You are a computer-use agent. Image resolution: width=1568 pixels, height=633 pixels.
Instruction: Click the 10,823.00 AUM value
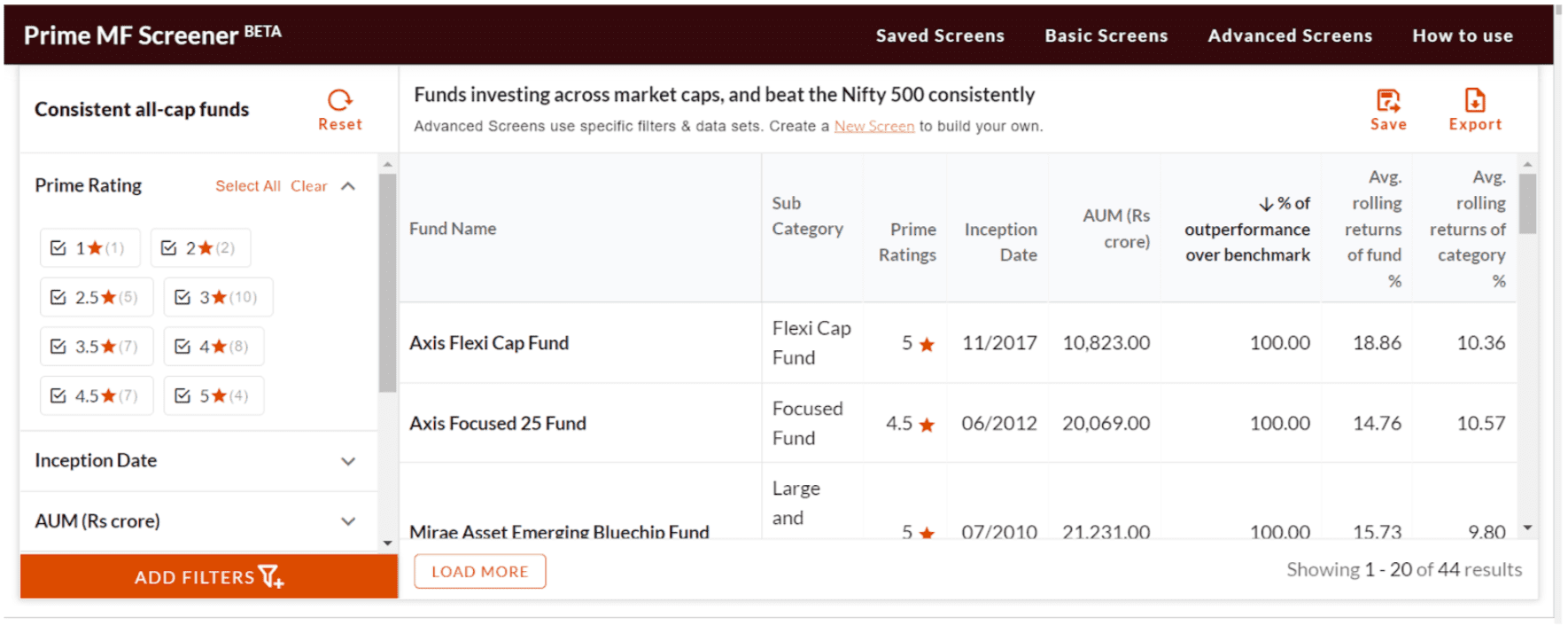point(1106,343)
